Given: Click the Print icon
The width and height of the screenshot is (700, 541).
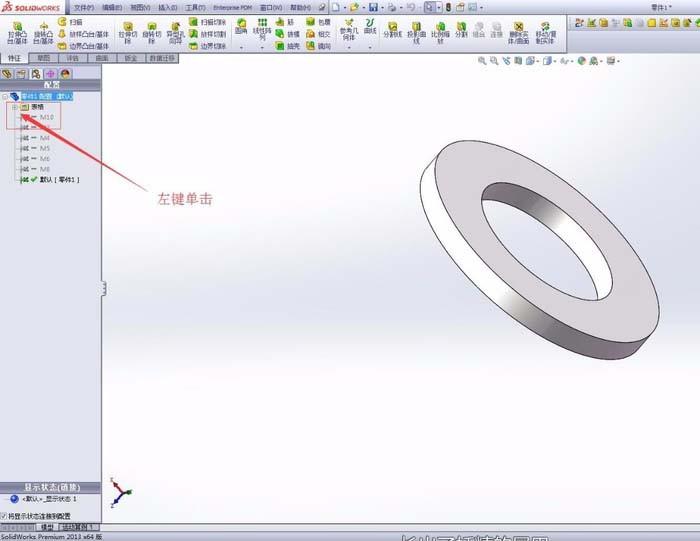Looking at the screenshot, I should pyautogui.click(x=392, y=8).
